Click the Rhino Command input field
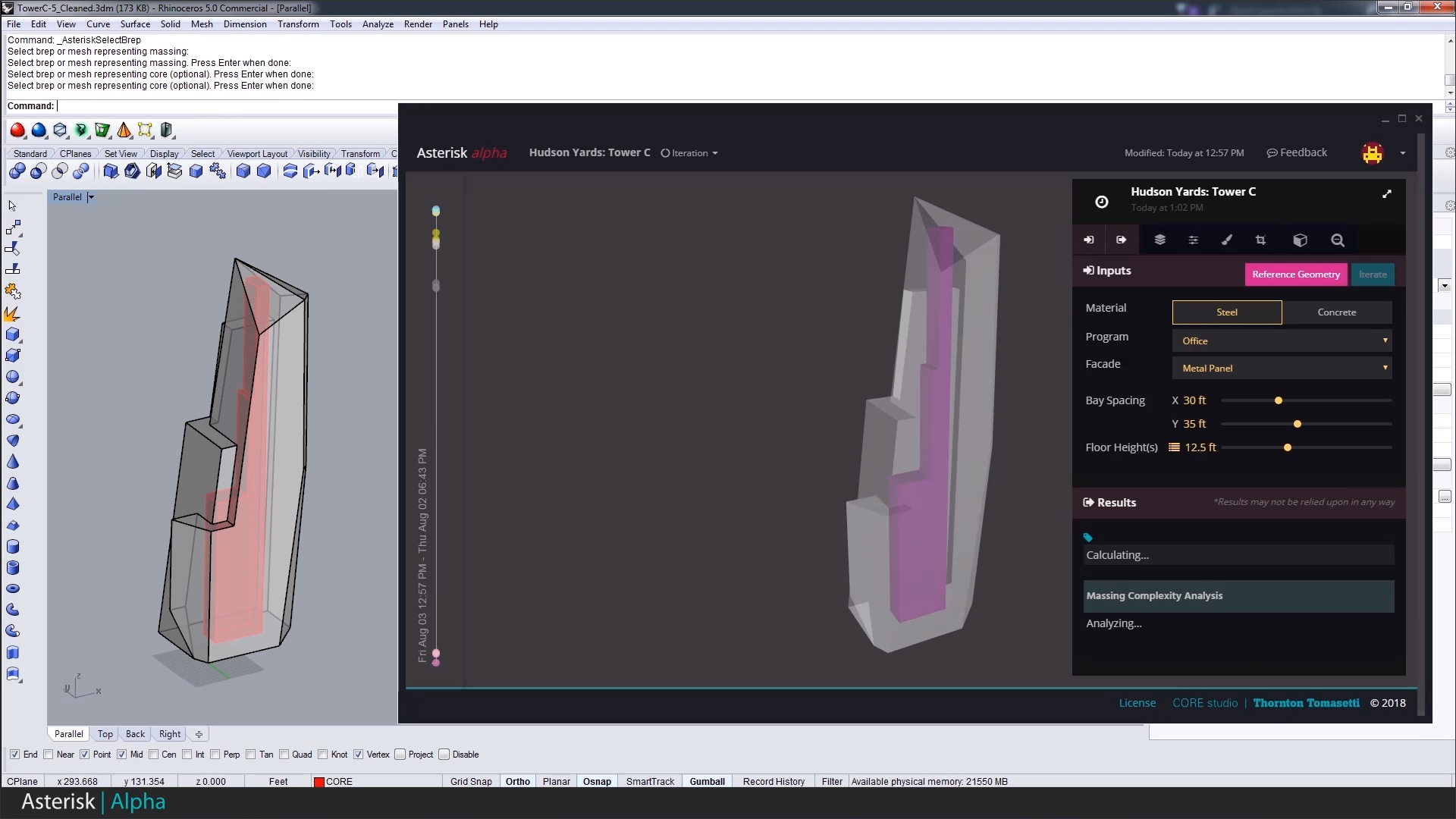The width and height of the screenshot is (1456, 819). click(x=227, y=106)
